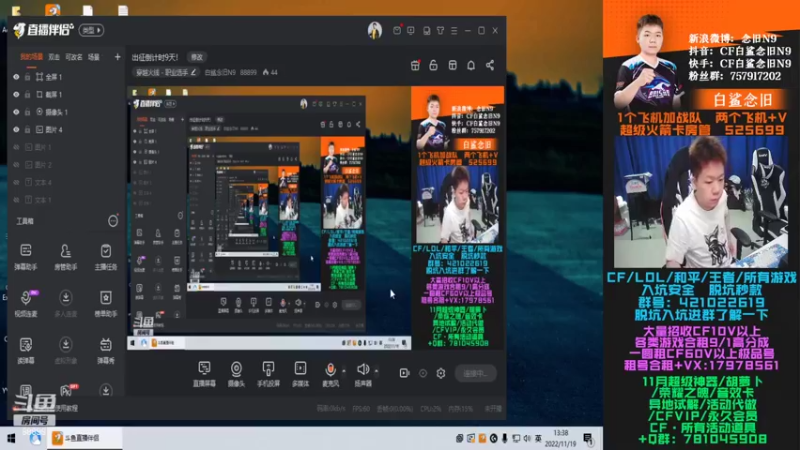Open toolbox more options circle icon
800x450 pixels.
[113, 221]
